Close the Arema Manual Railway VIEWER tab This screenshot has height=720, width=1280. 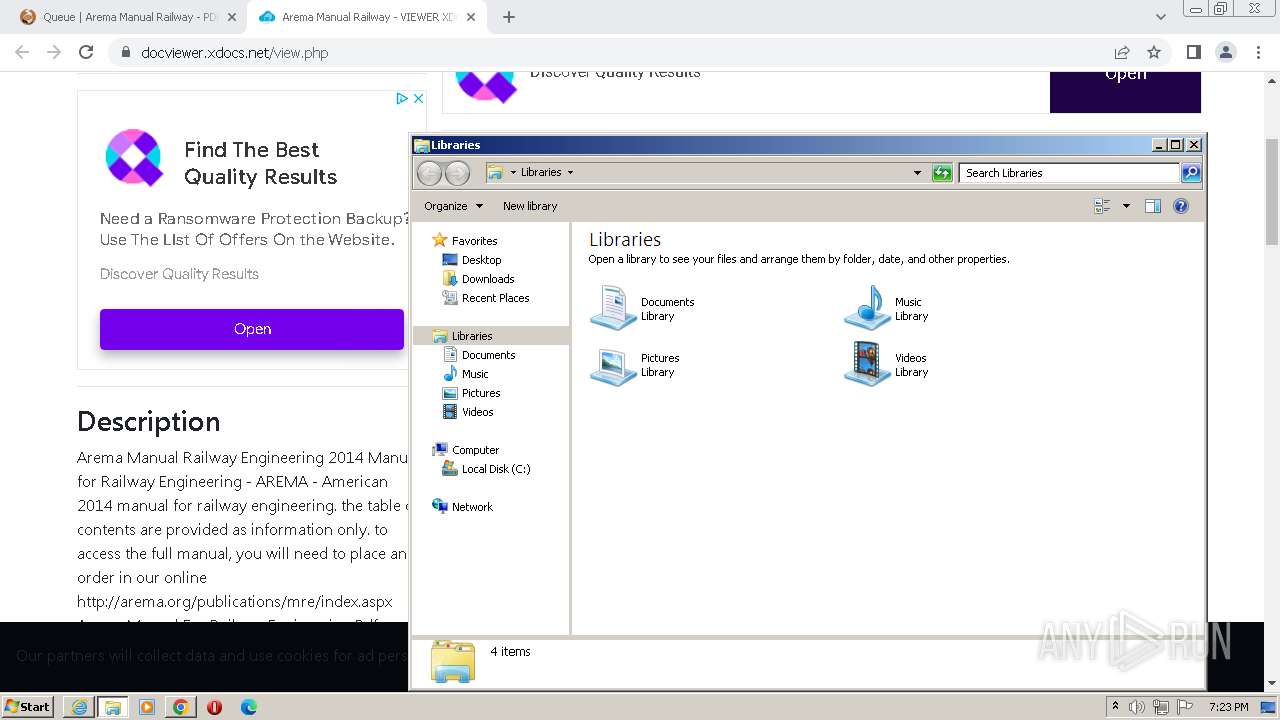[x=469, y=17]
